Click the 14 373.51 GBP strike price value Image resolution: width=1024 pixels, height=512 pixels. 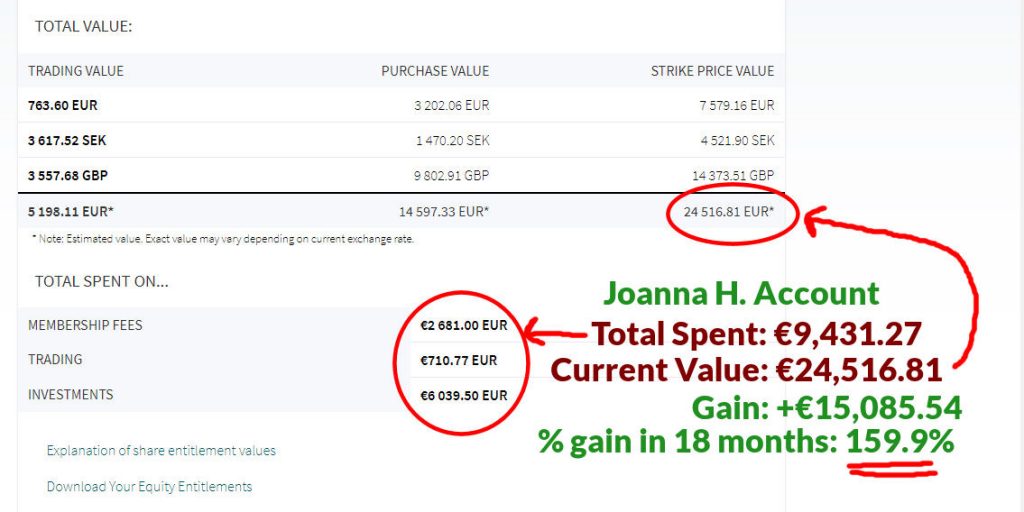click(733, 176)
